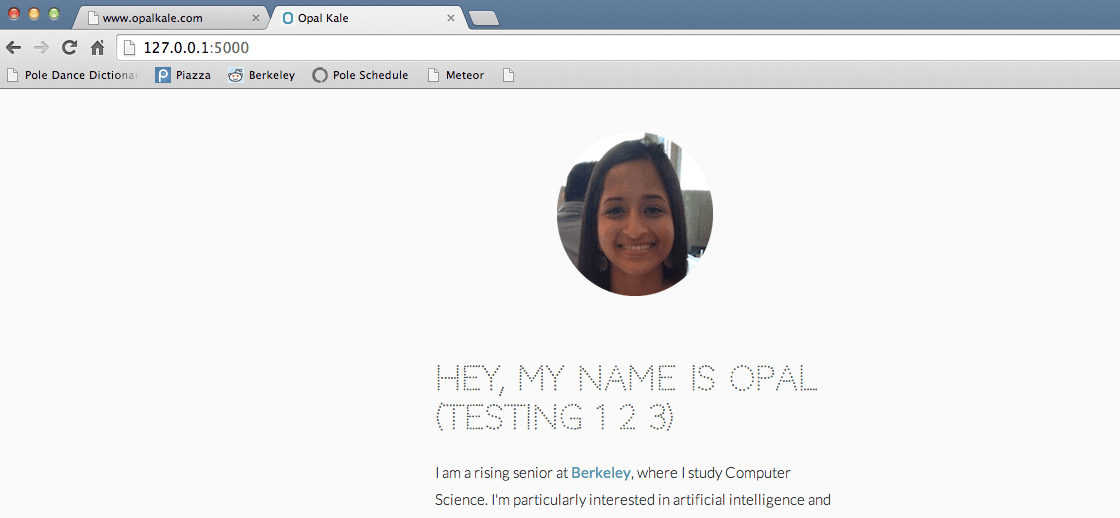This screenshot has width=1120, height=518.
Task: Close the www.opalkale.com tab
Action: 256,18
